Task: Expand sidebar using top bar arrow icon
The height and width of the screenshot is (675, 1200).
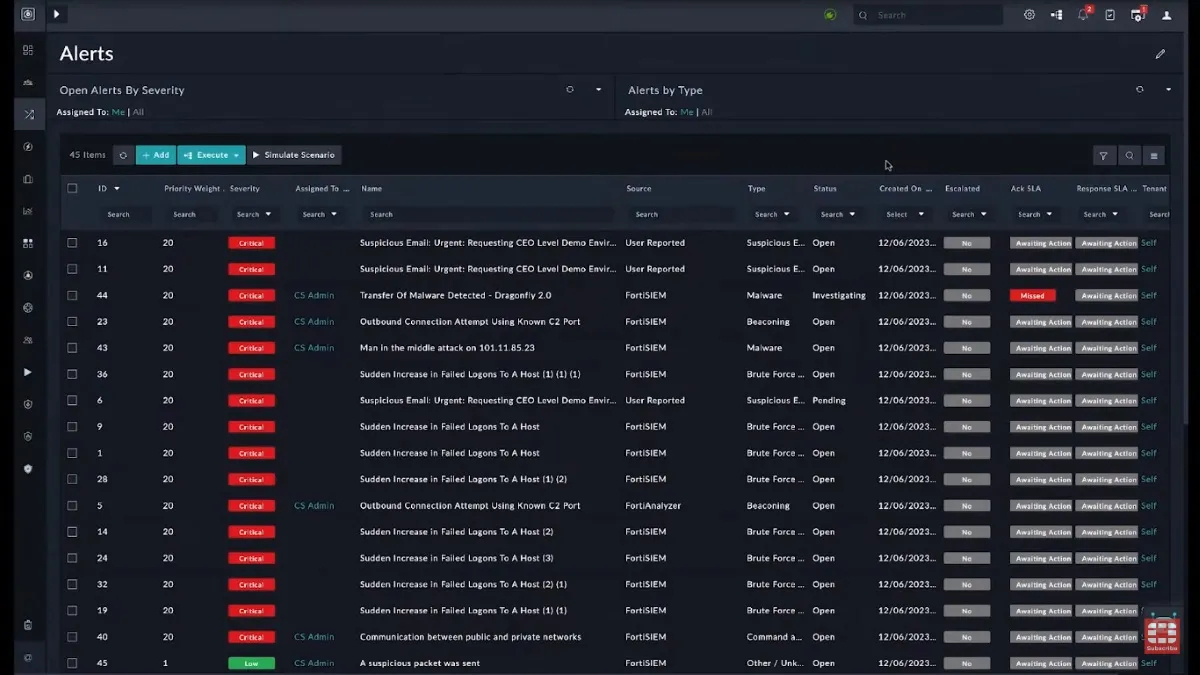Action: click(x=57, y=14)
